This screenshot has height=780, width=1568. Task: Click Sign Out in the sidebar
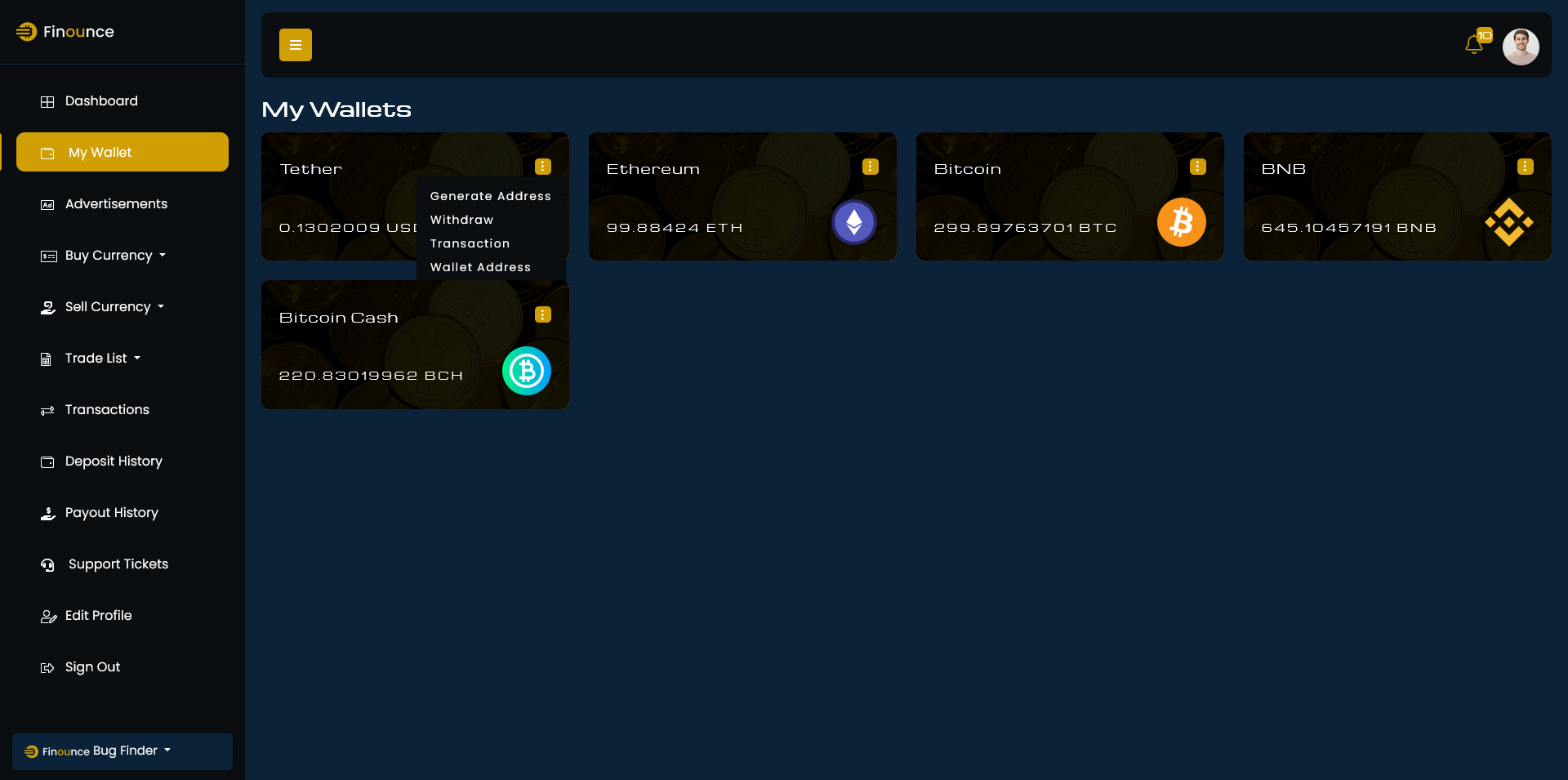92,667
